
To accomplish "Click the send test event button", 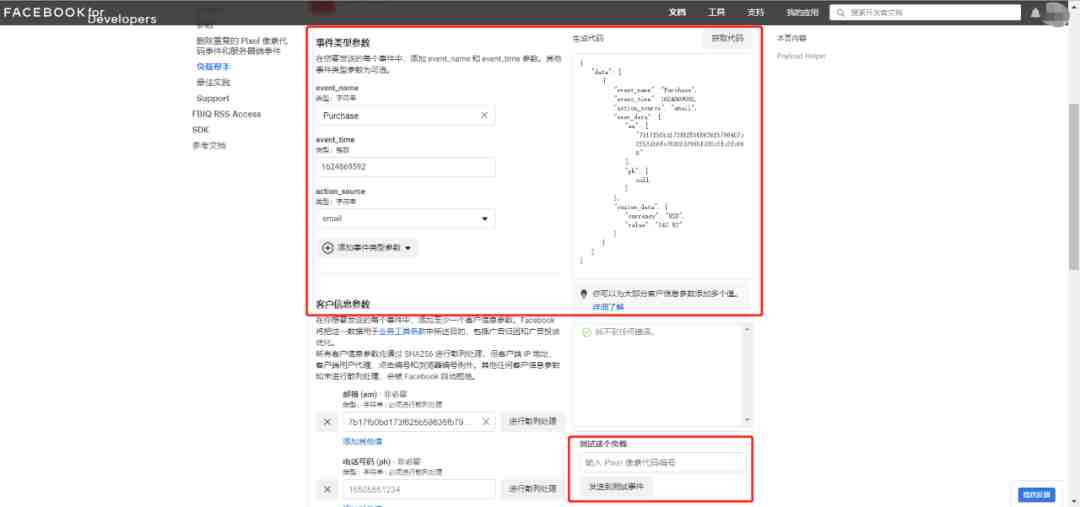I will tap(616, 486).
